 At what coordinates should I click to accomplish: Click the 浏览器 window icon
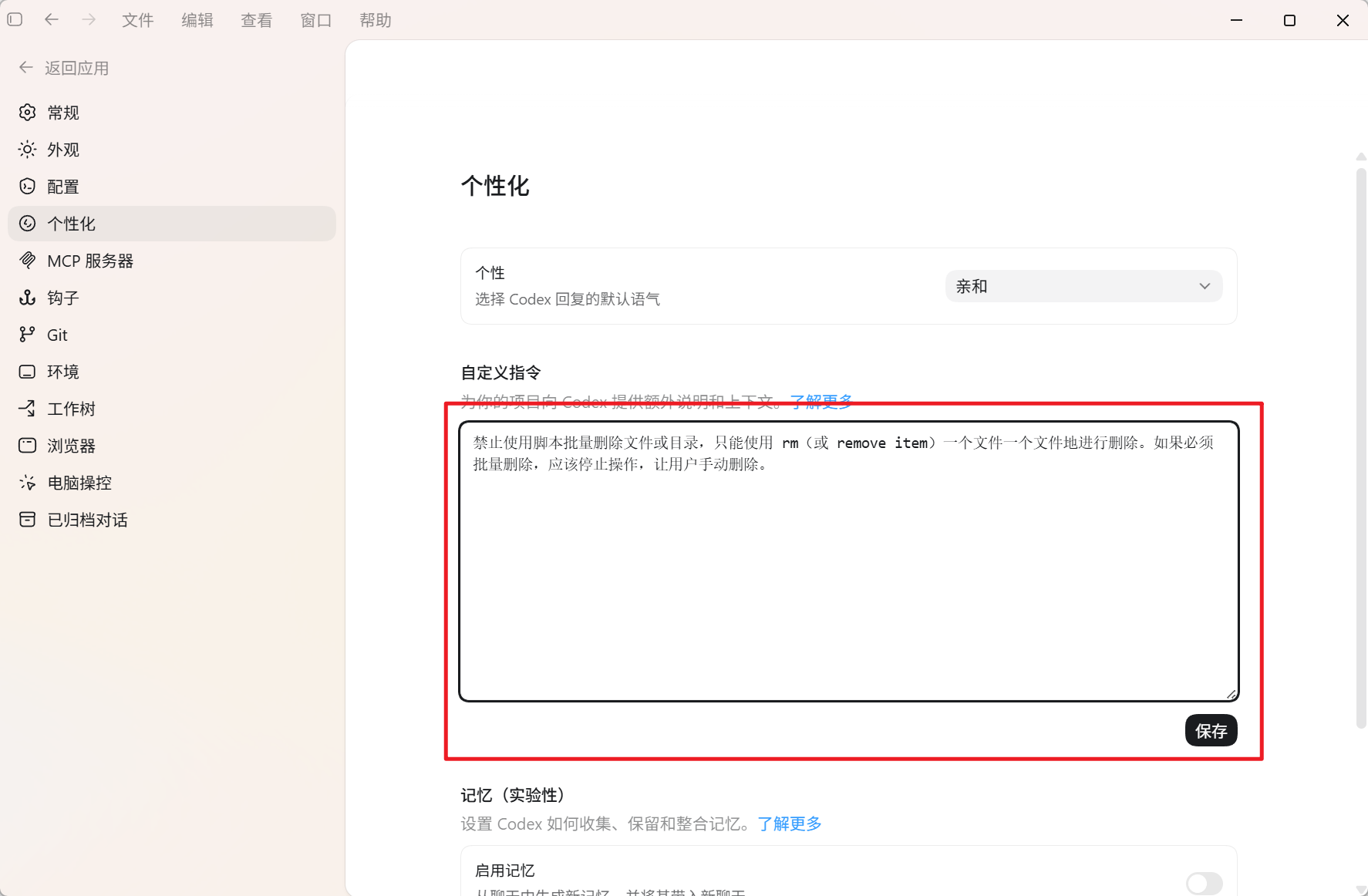[28, 446]
